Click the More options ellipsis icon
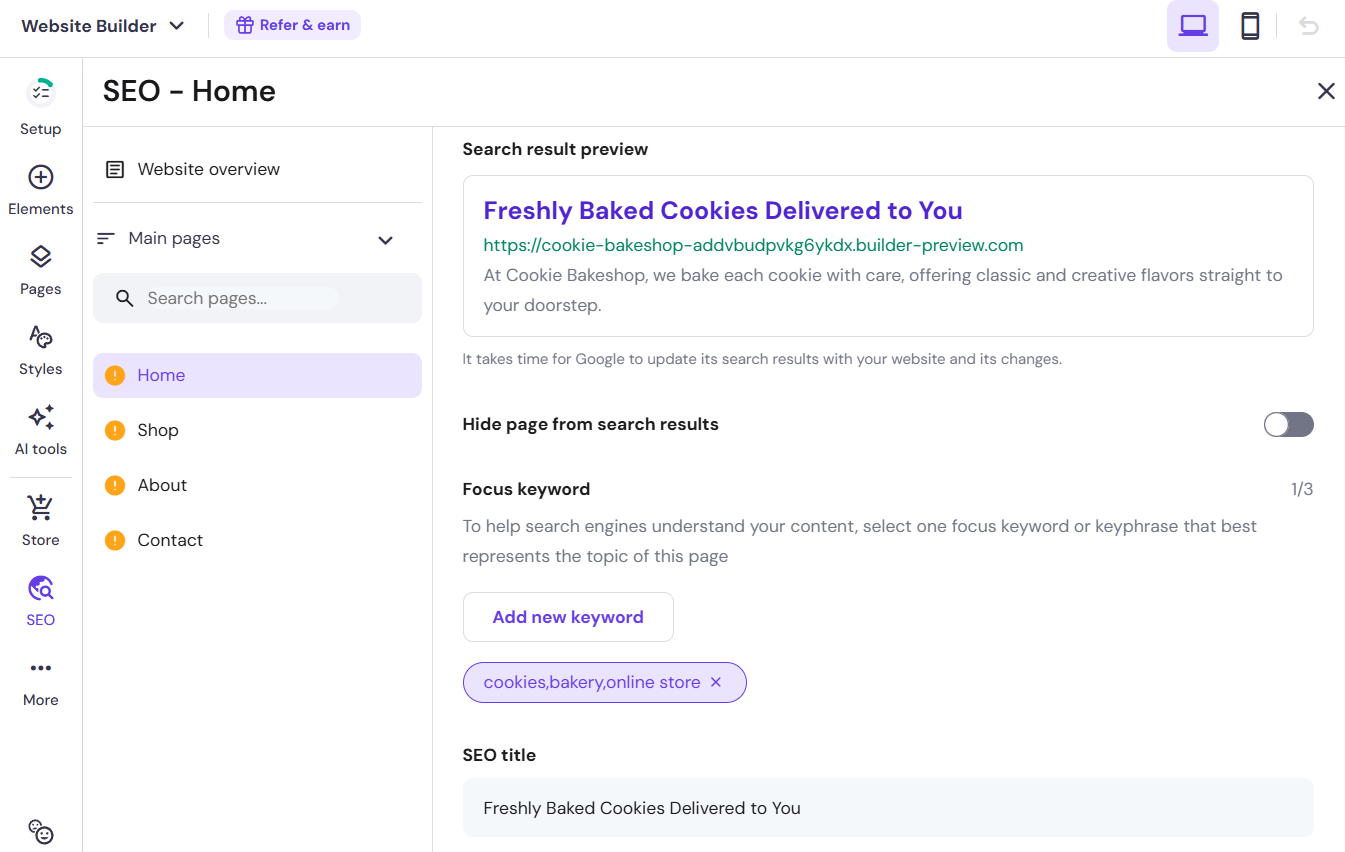 (40, 669)
